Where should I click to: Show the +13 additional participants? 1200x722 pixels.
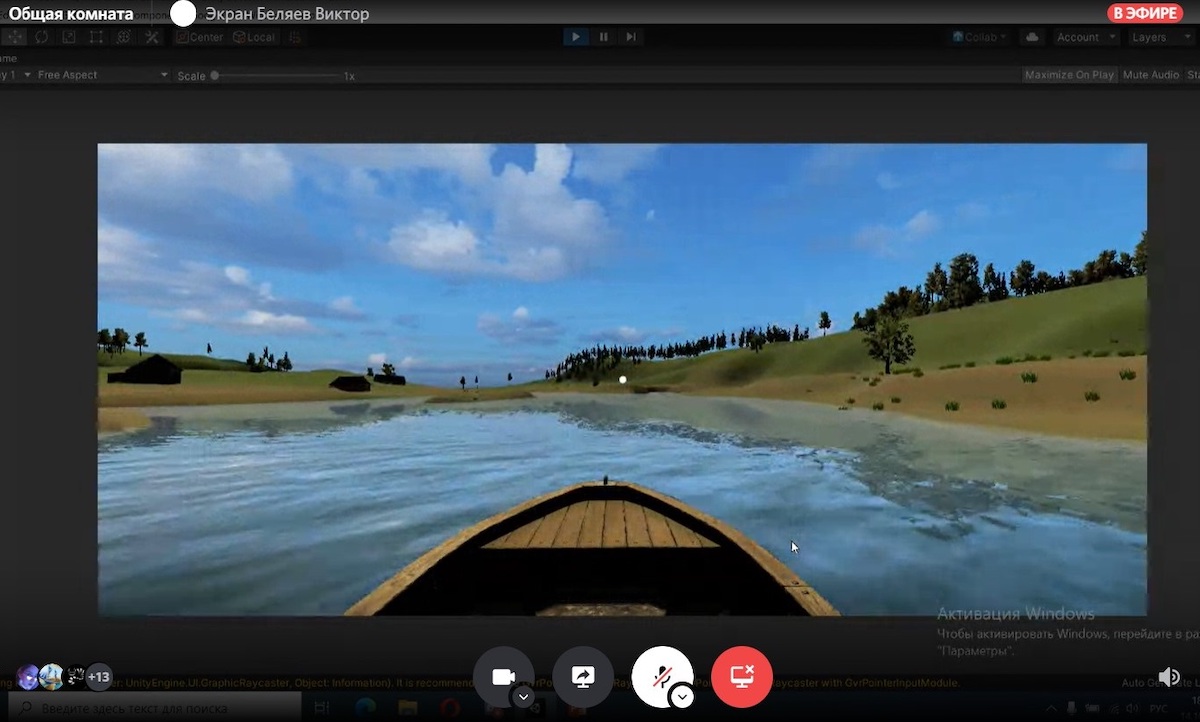[99, 677]
